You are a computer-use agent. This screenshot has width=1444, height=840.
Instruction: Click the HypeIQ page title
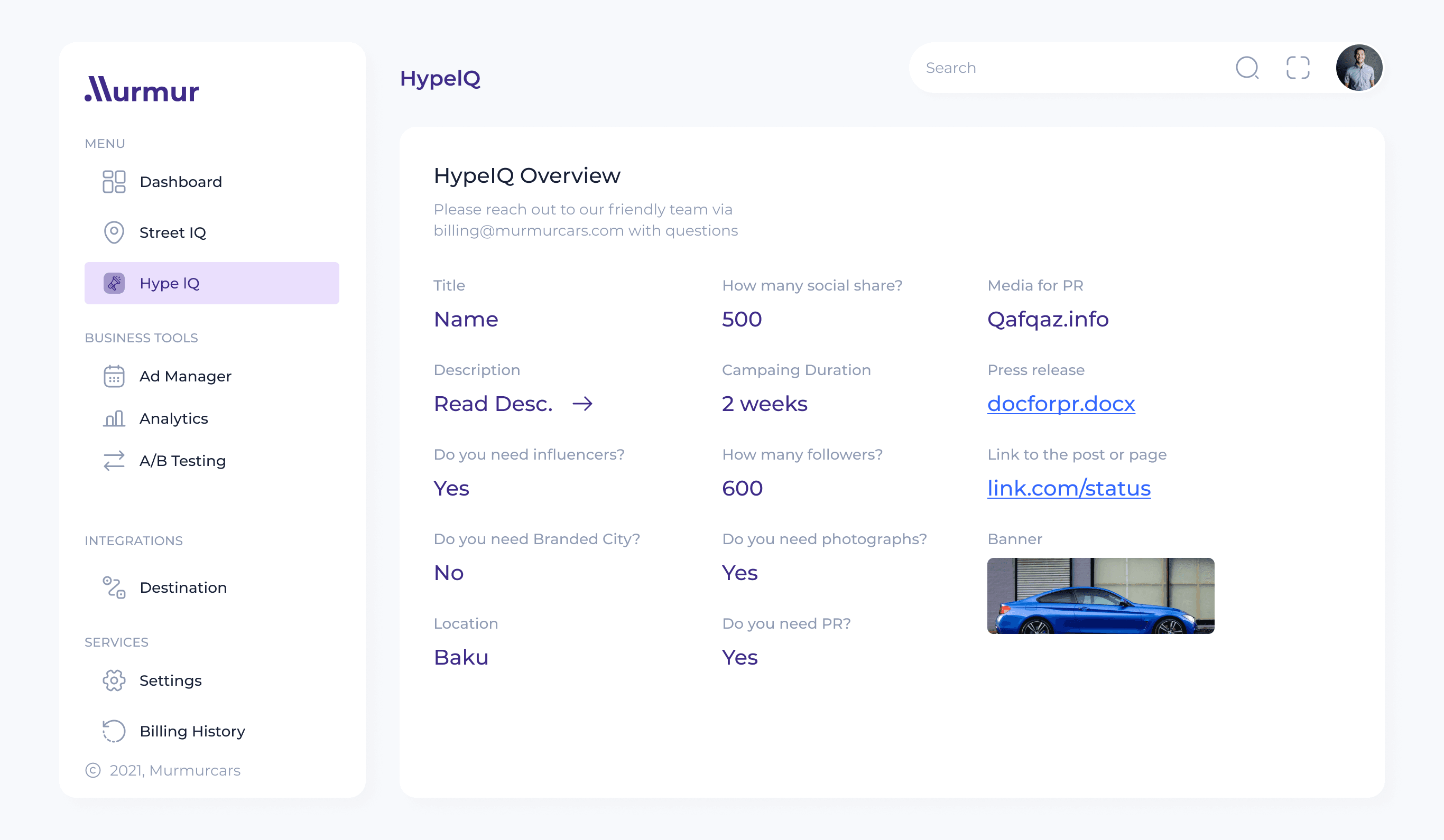click(440, 78)
